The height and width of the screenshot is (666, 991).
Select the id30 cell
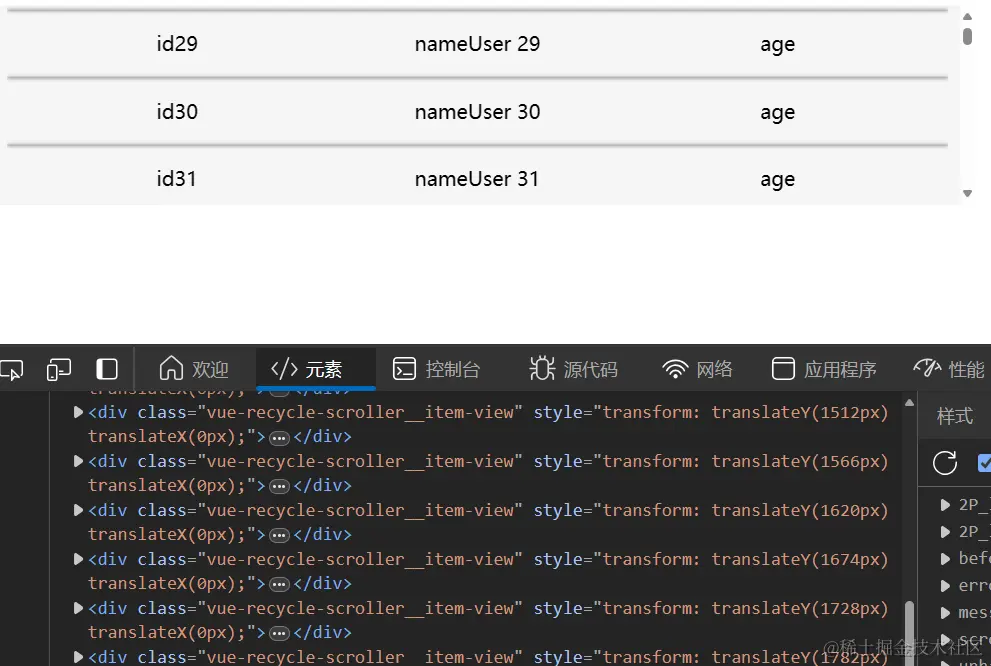coord(177,112)
